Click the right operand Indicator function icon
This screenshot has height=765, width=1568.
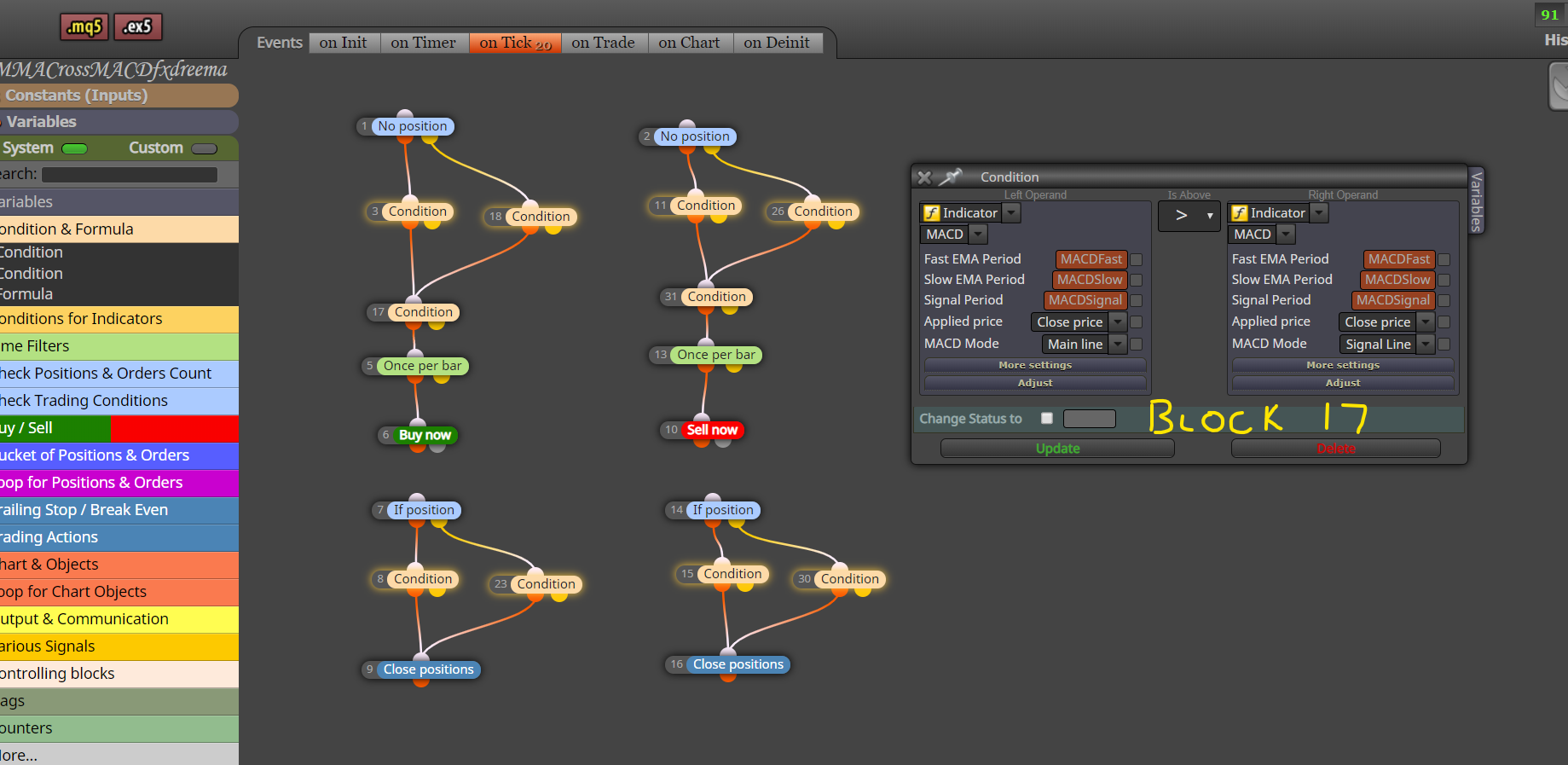[x=1239, y=213]
